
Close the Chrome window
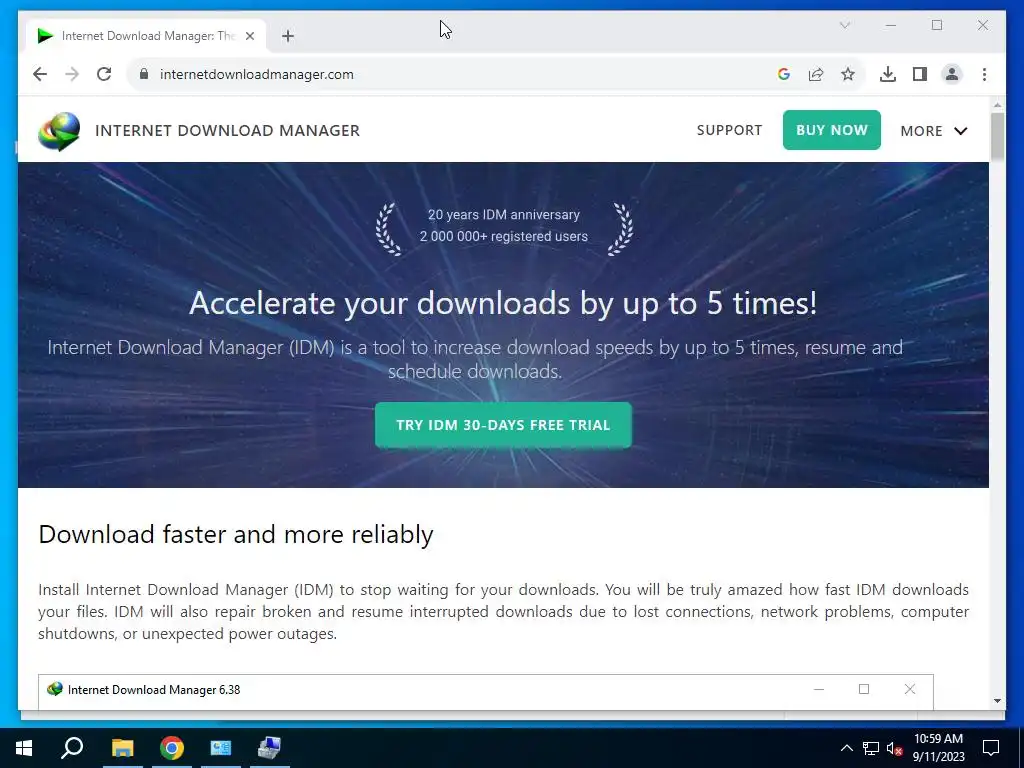click(x=983, y=25)
